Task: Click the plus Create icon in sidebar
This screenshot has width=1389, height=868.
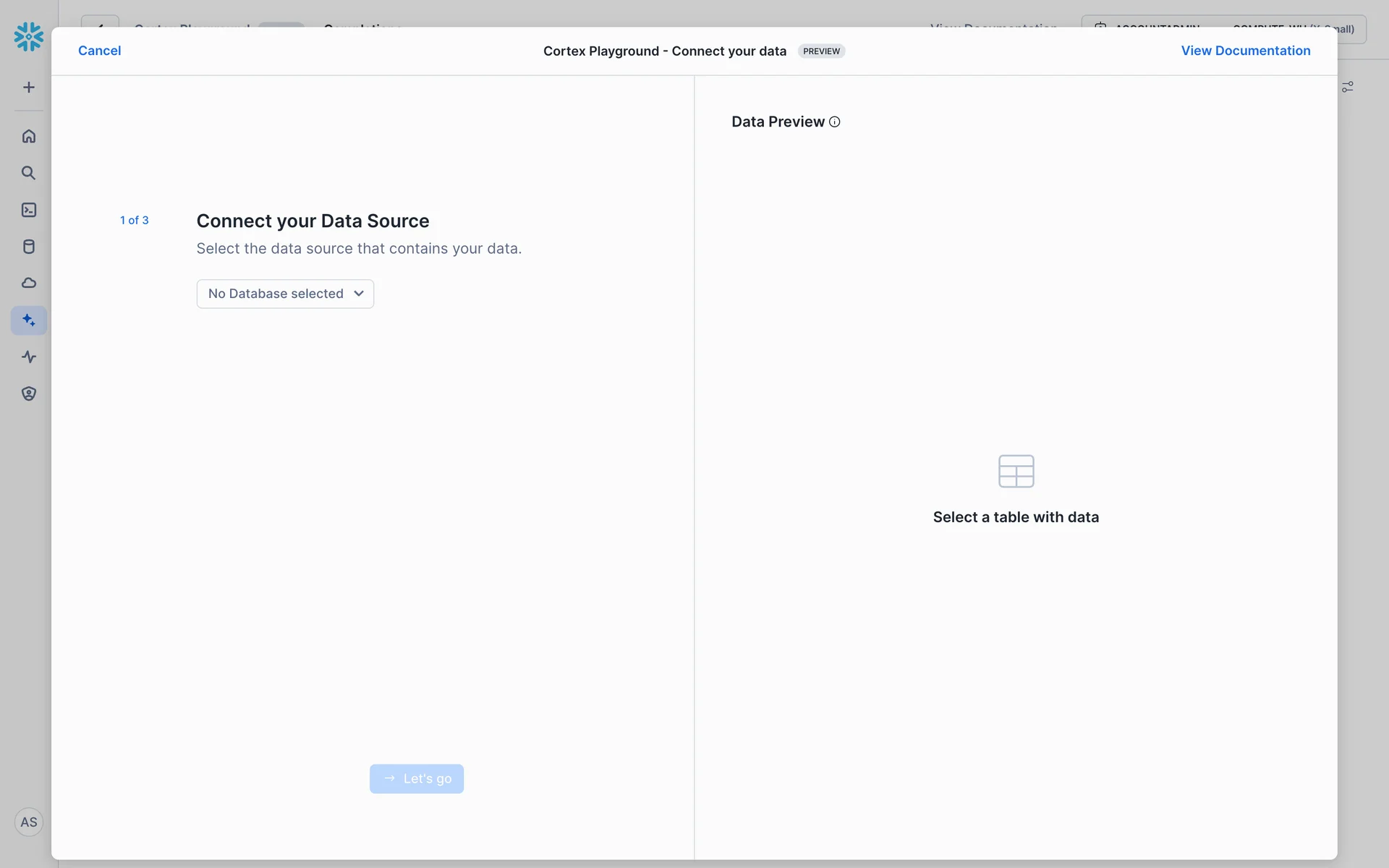Action: pos(29,88)
